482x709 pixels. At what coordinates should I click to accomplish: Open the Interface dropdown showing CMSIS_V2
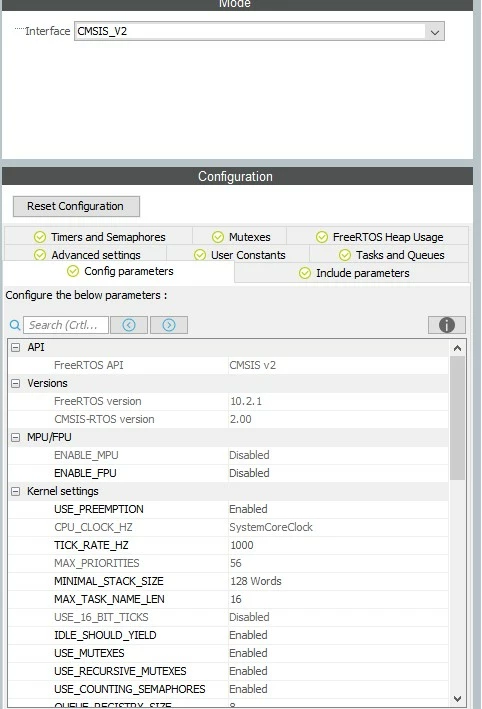click(x=259, y=31)
